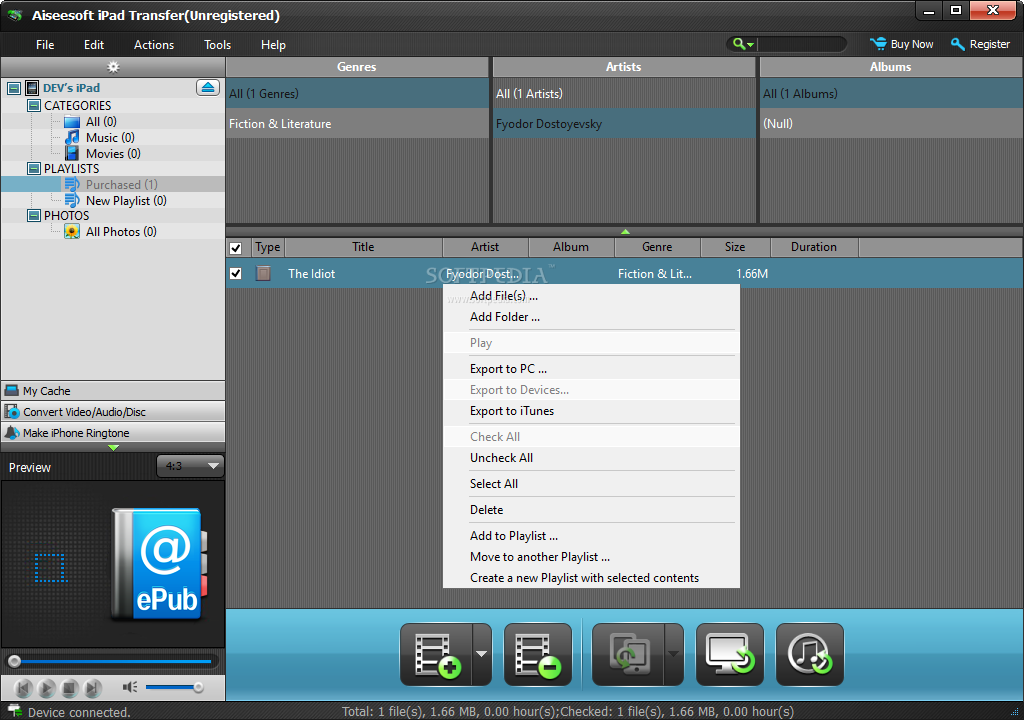Click the Movies category film icon
The width and height of the screenshot is (1024, 720).
click(x=72, y=154)
